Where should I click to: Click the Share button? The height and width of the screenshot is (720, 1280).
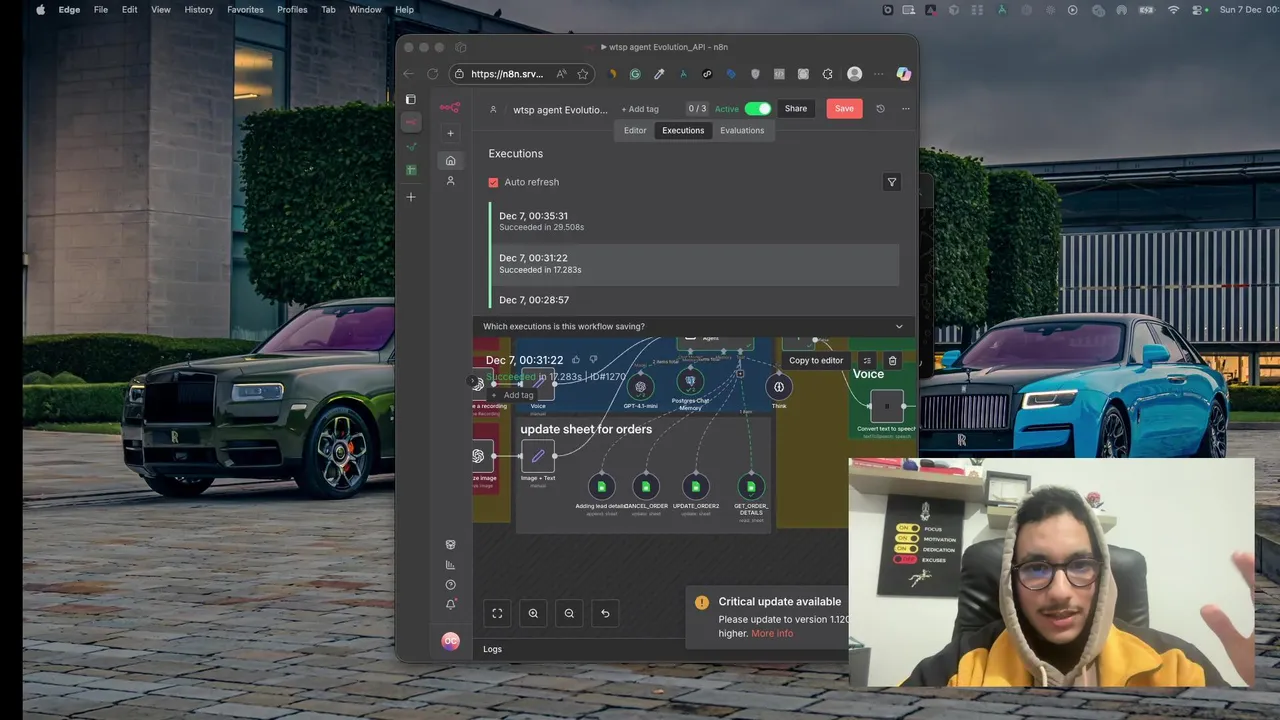click(x=796, y=108)
